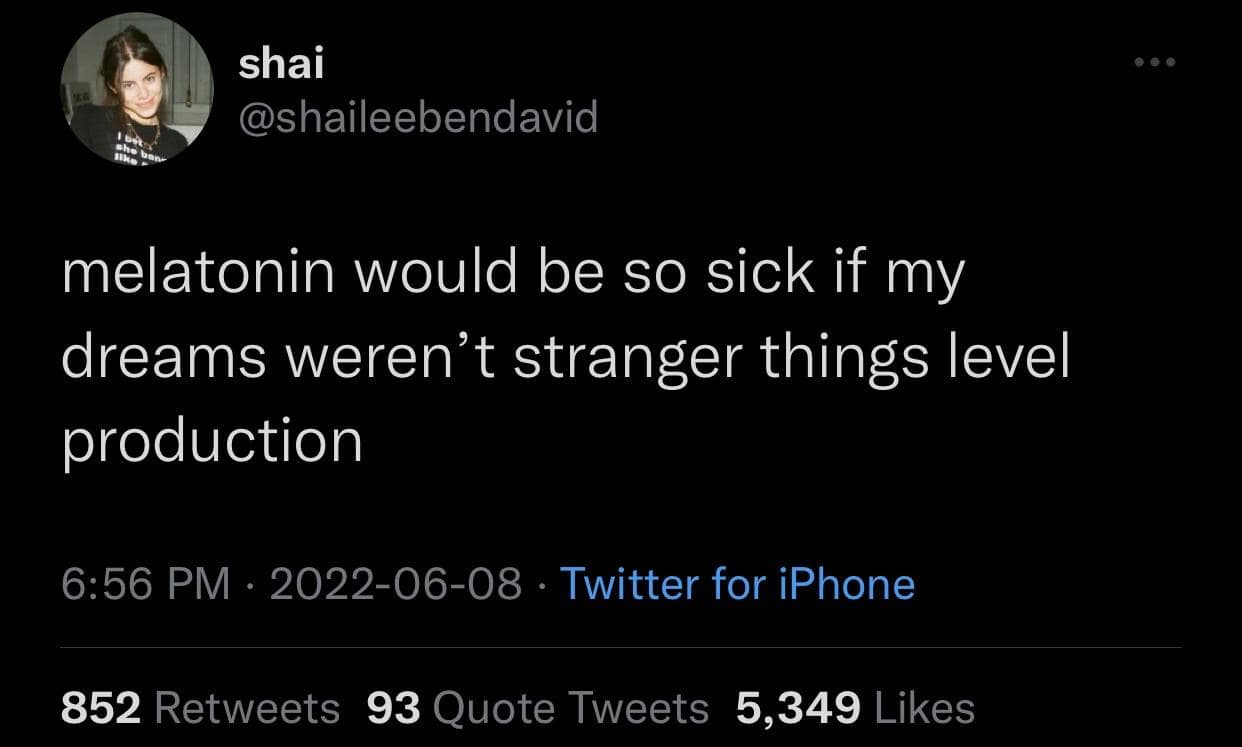This screenshot has height=747, width=1242.
Task: Open the "Twitter for iPhone" source link
Action: tap(737, 583)
